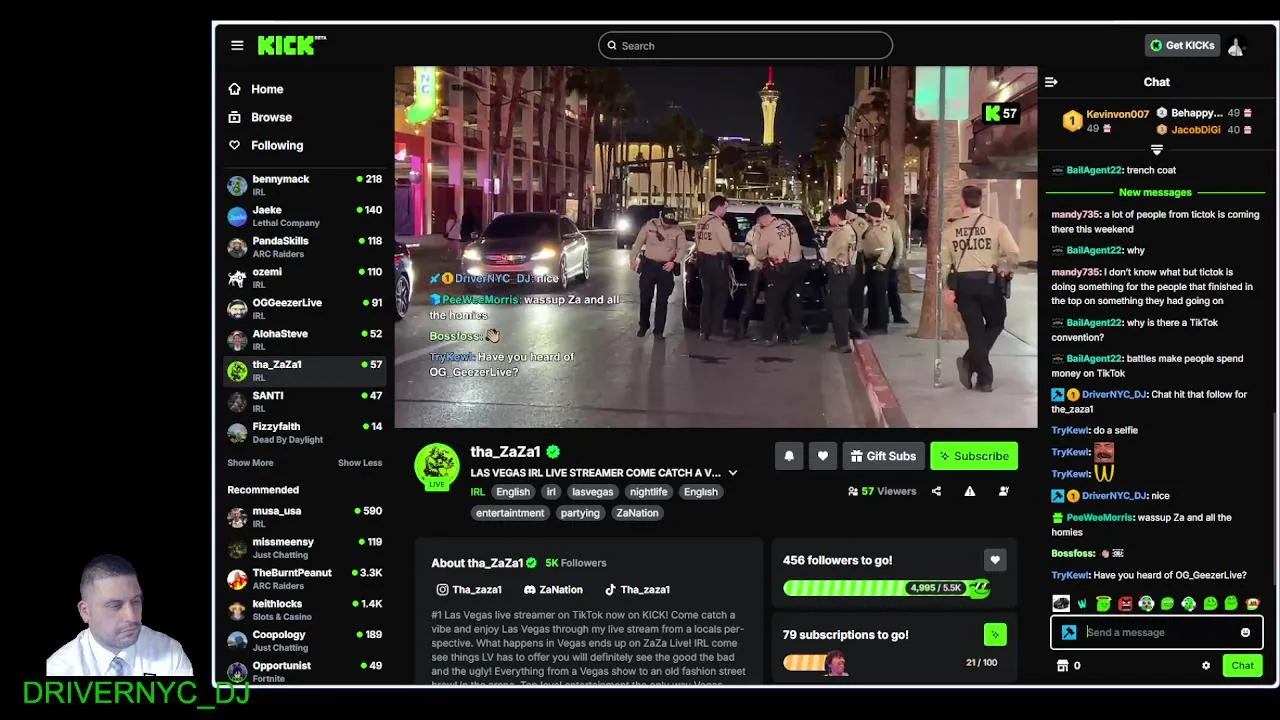Click the partying tag
The height and width of the screenshot is (720, 1280).
click(x=580, y=513)
